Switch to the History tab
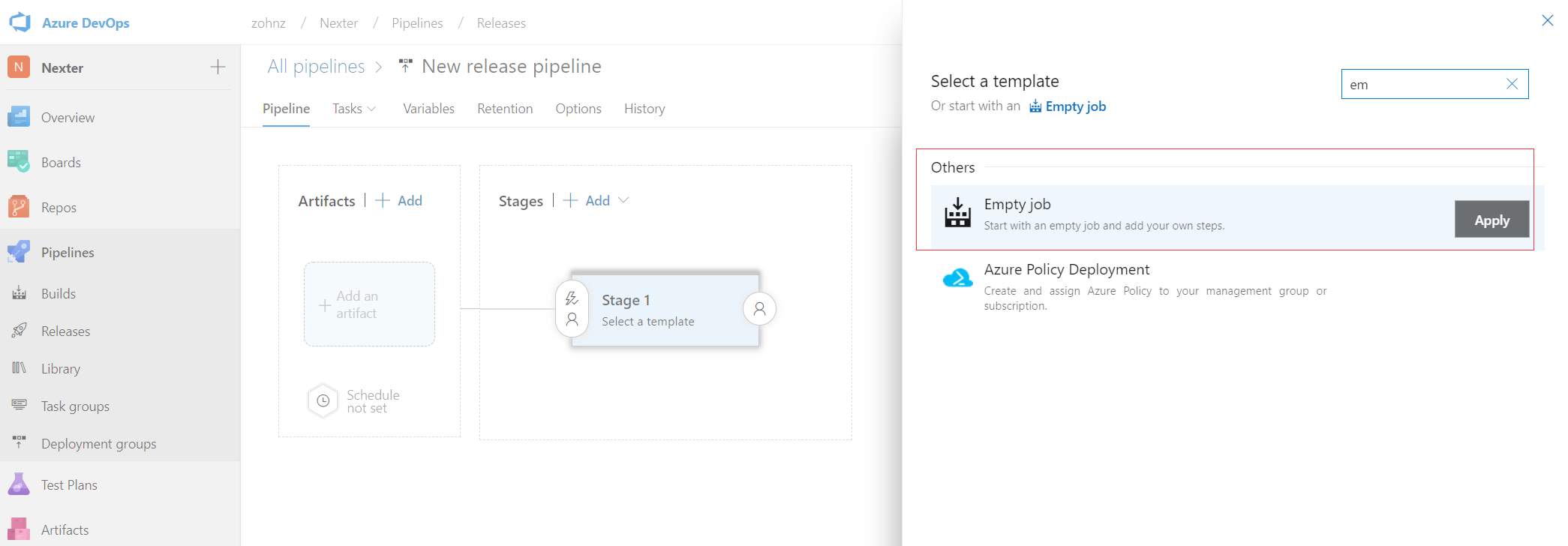 (644, 109)
